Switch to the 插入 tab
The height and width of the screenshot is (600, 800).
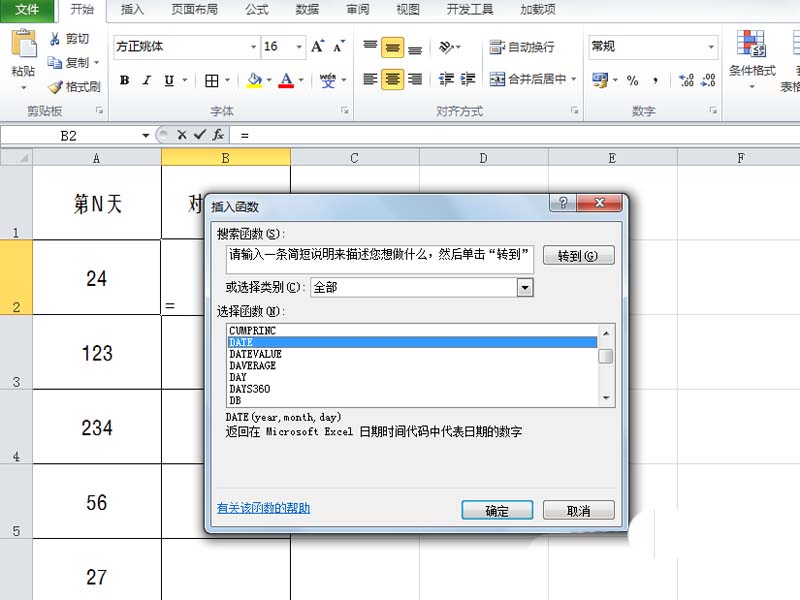click(132, 10)
